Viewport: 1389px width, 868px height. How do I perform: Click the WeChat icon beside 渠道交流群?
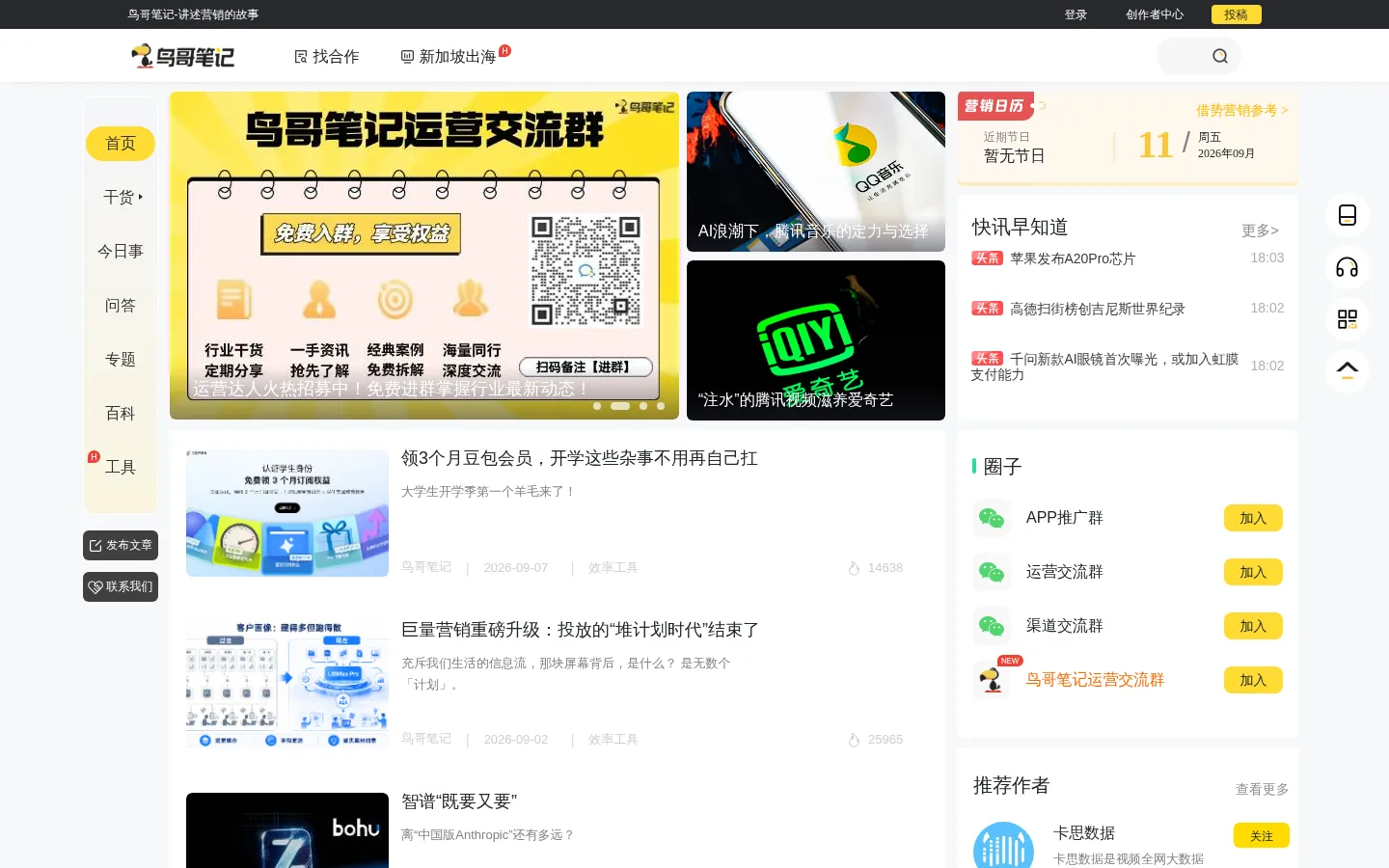(x=992, y=626)
